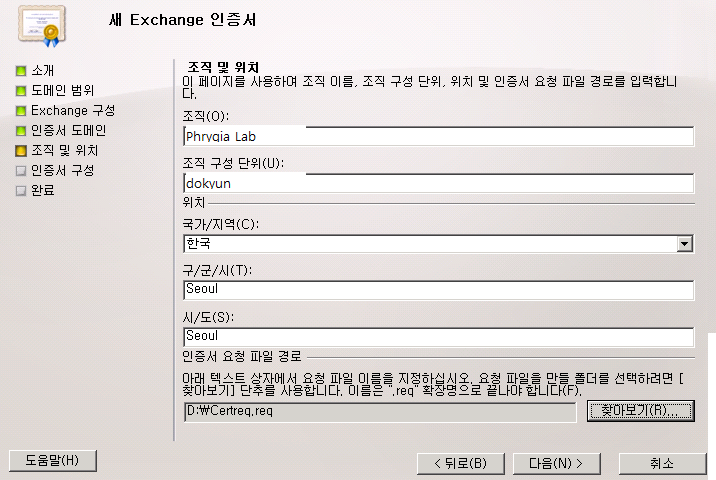Select the 한국 country combo box
Viewport: 716px width, 480px height.
pos(438,243)
